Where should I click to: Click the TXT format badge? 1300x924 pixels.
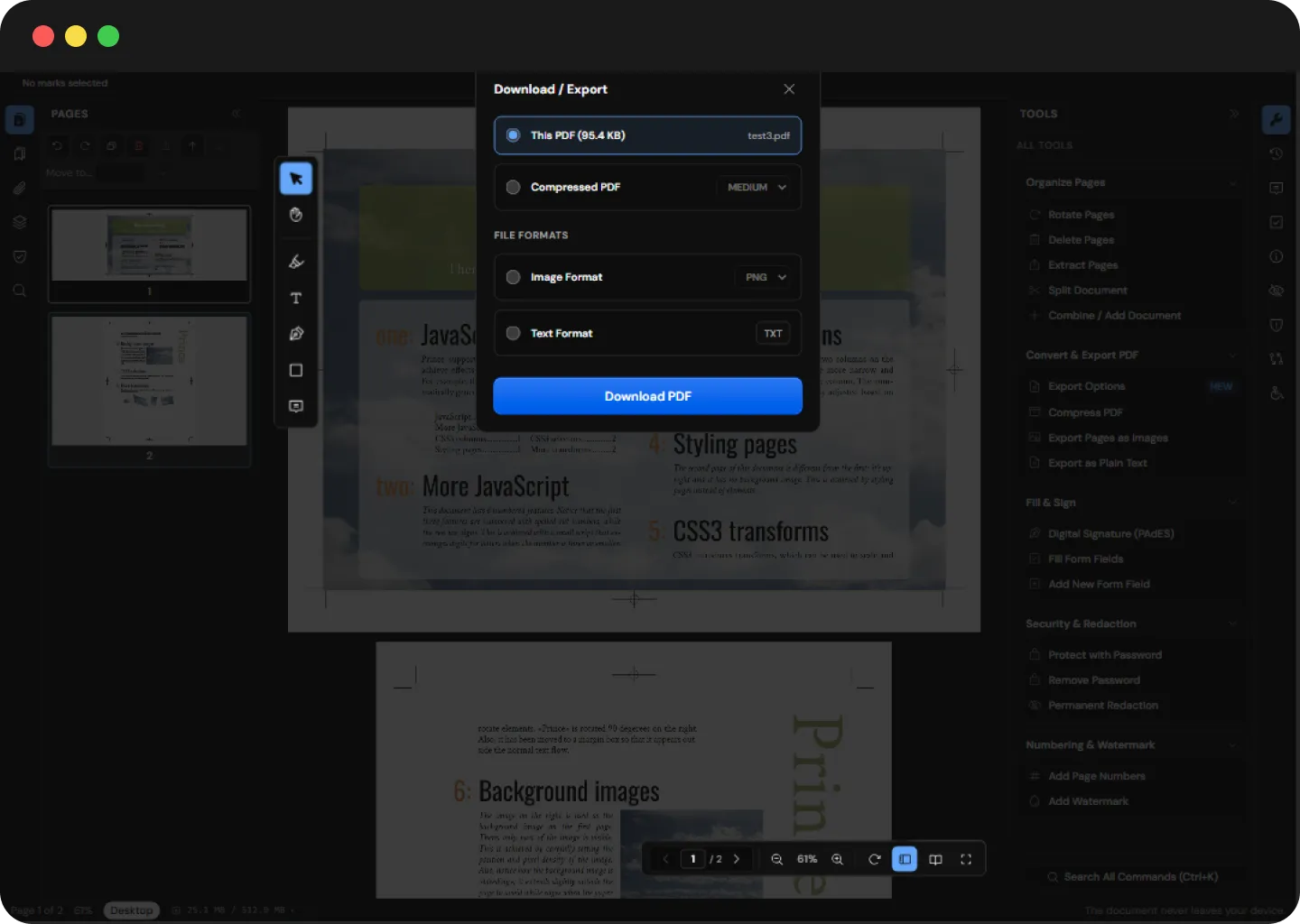[x=773, y=333]
